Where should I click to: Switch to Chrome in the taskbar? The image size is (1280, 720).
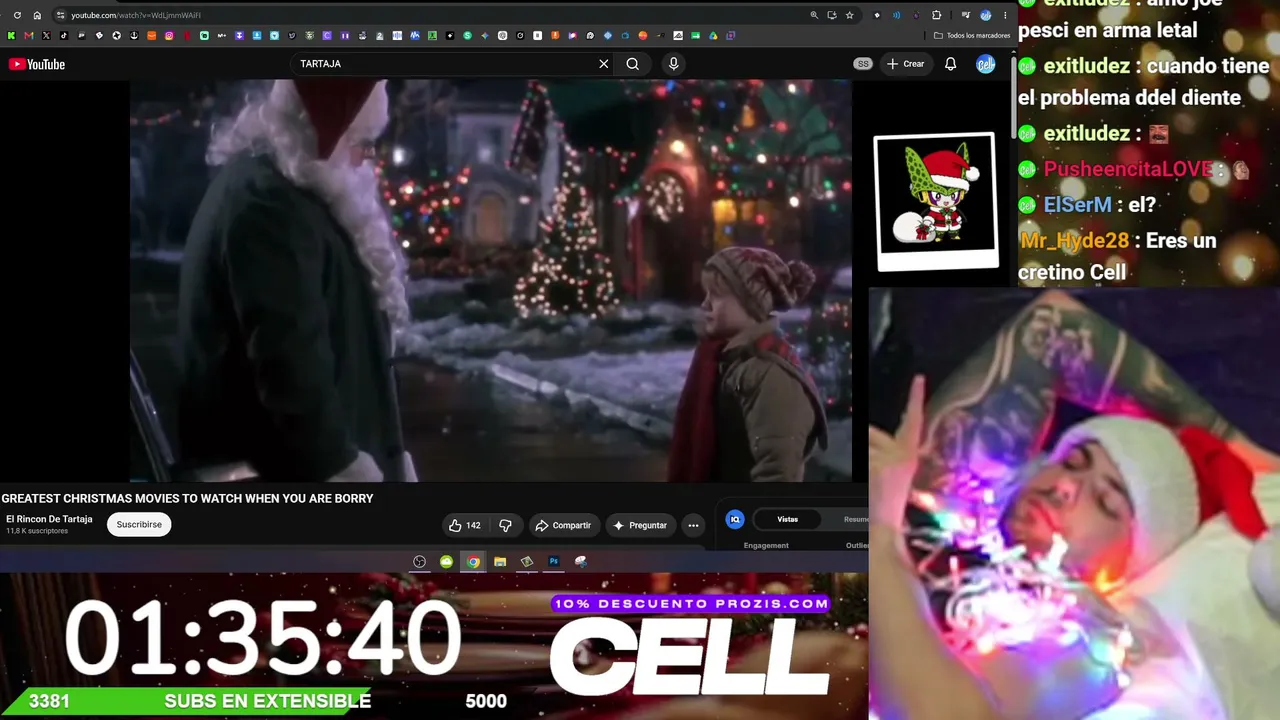point(473,562)
